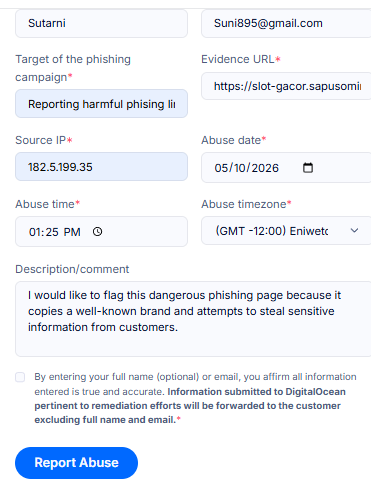Viewport: 371px width, 492px height.
Task: Click the Description/comment label
Action: (x=72, y=269)
